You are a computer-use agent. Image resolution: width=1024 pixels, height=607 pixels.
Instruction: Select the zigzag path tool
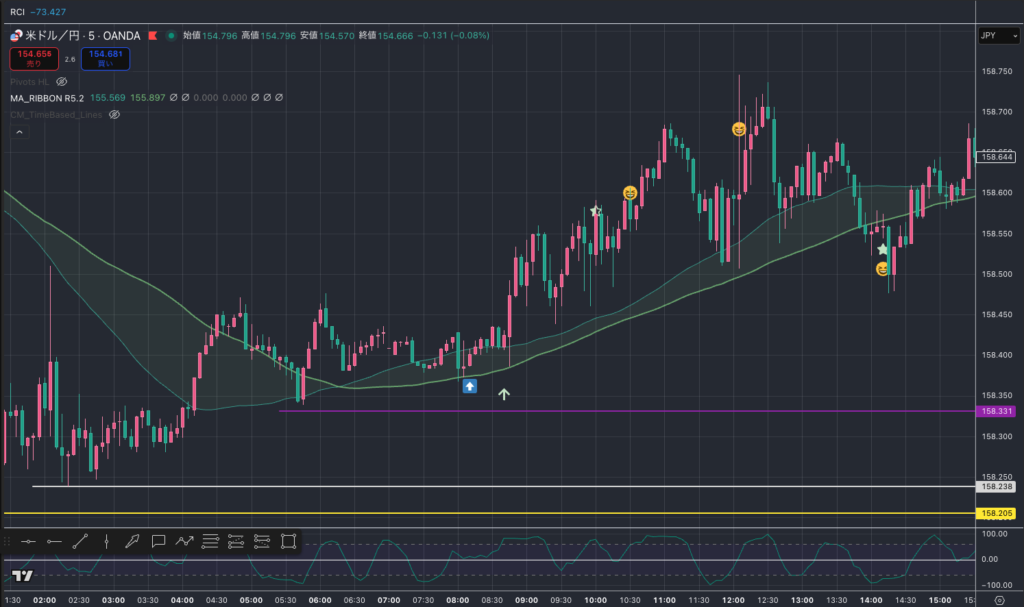[184, 541]
